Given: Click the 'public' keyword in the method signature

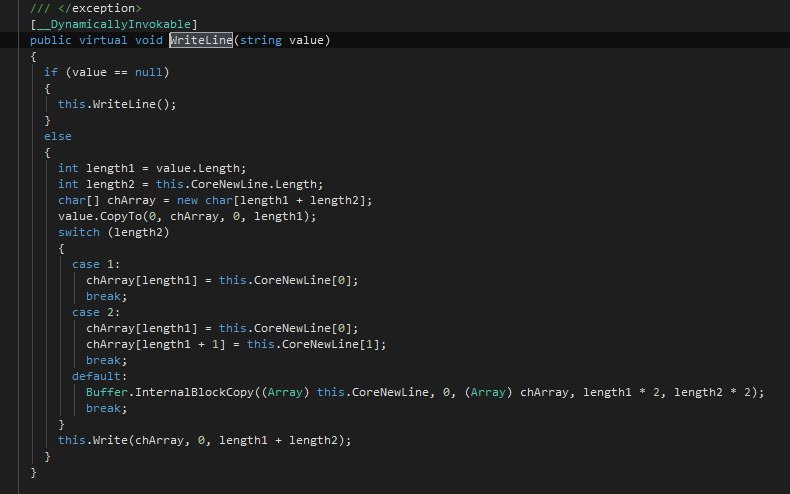Looking at the screenshot, I should (50, 40).
